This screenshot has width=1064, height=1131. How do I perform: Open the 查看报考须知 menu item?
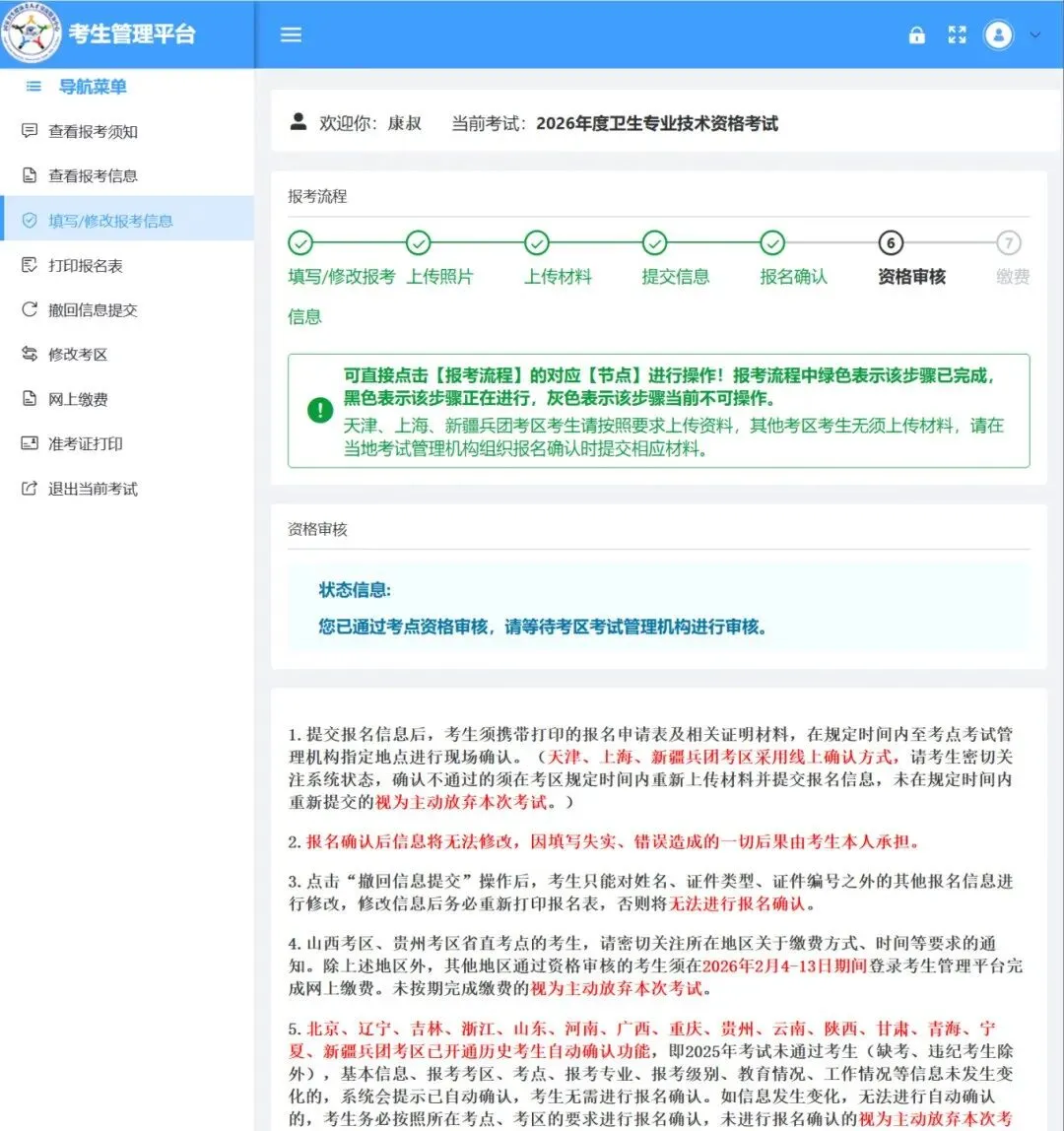(127, 131)
